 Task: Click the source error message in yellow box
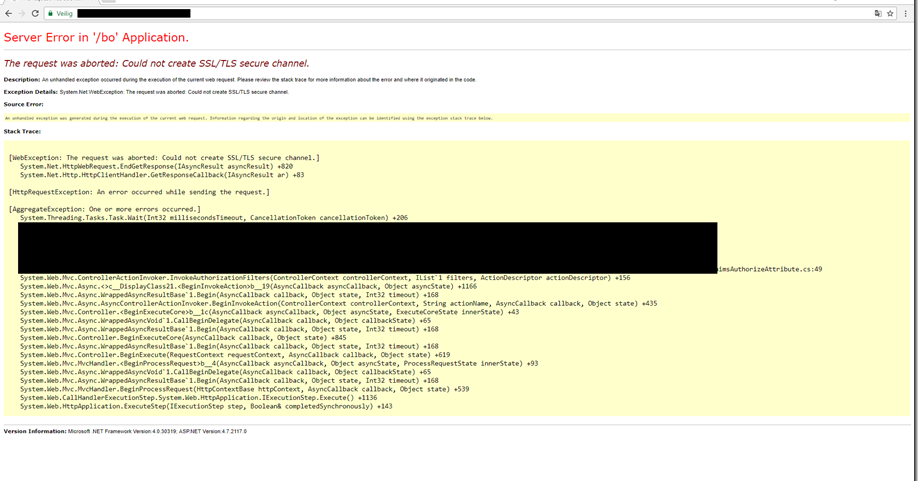click(249, 118)
